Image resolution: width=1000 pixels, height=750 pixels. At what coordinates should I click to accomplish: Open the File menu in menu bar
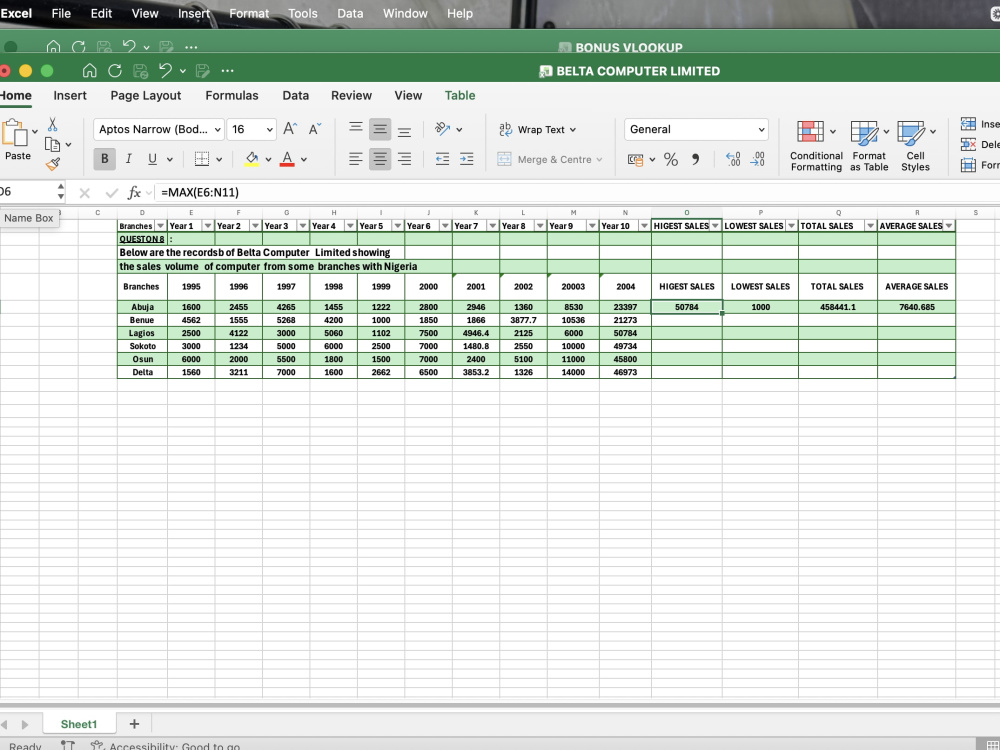pos(61,13)
